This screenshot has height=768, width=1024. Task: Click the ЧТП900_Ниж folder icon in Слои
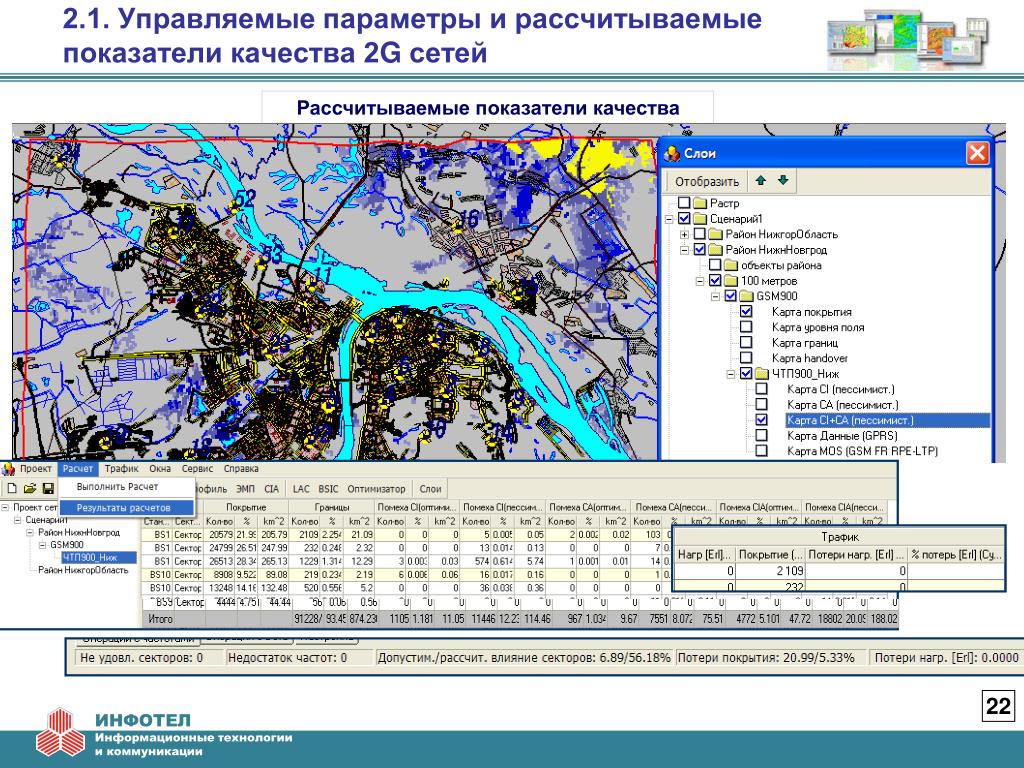(762, 374)
